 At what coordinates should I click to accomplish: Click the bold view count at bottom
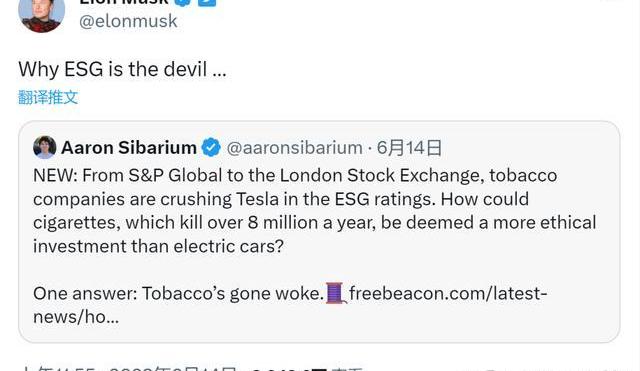pyautogui.click(x=289, y=369)
